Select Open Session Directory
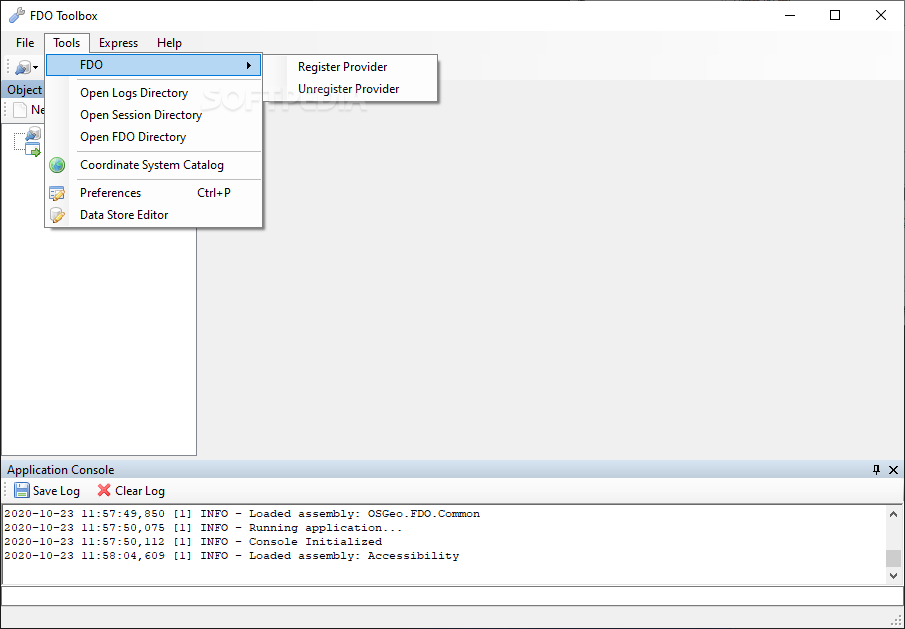Image resolution: width=905 pixels, height=629 pixels. click(154, 115)
